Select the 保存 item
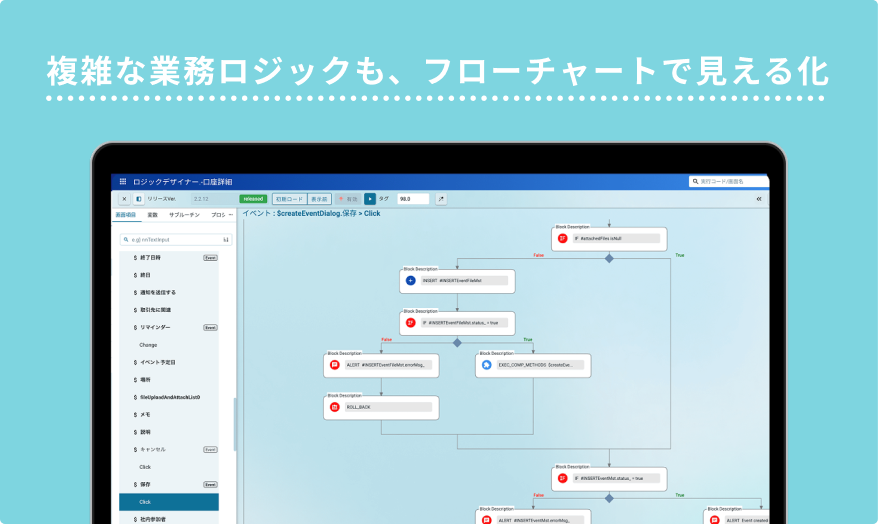878x524 pixels. coord(145,484)
